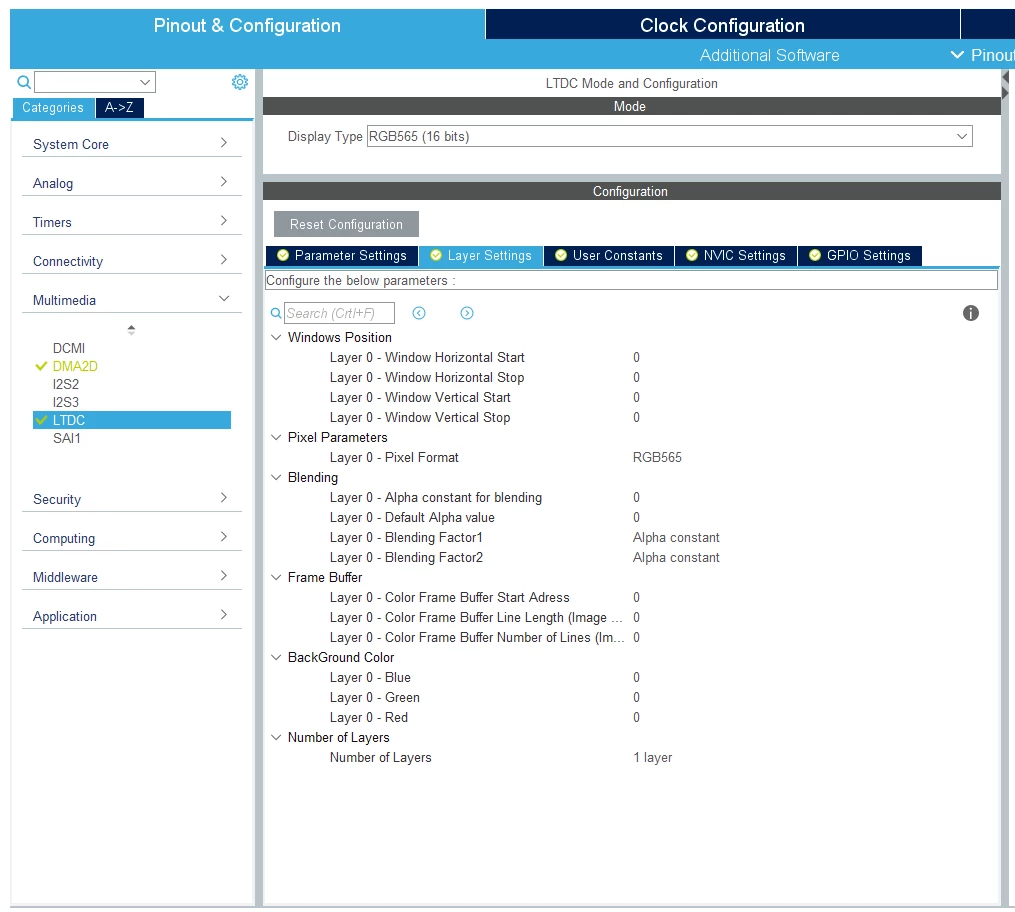Click the parameter Search field
1015x912 pixels.
[339, 313]
